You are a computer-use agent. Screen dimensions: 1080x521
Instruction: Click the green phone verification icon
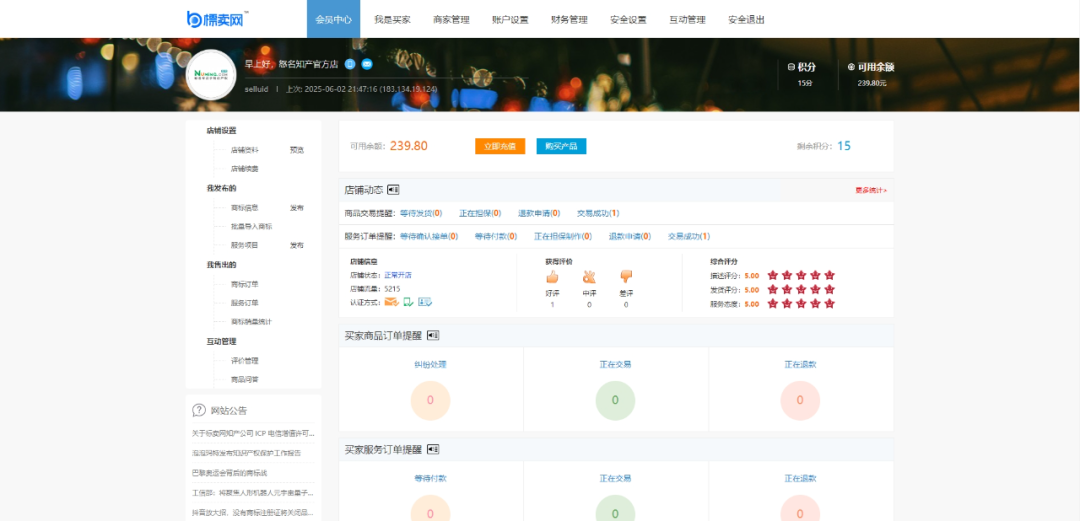pyautogui.click(x=408, y=302)
